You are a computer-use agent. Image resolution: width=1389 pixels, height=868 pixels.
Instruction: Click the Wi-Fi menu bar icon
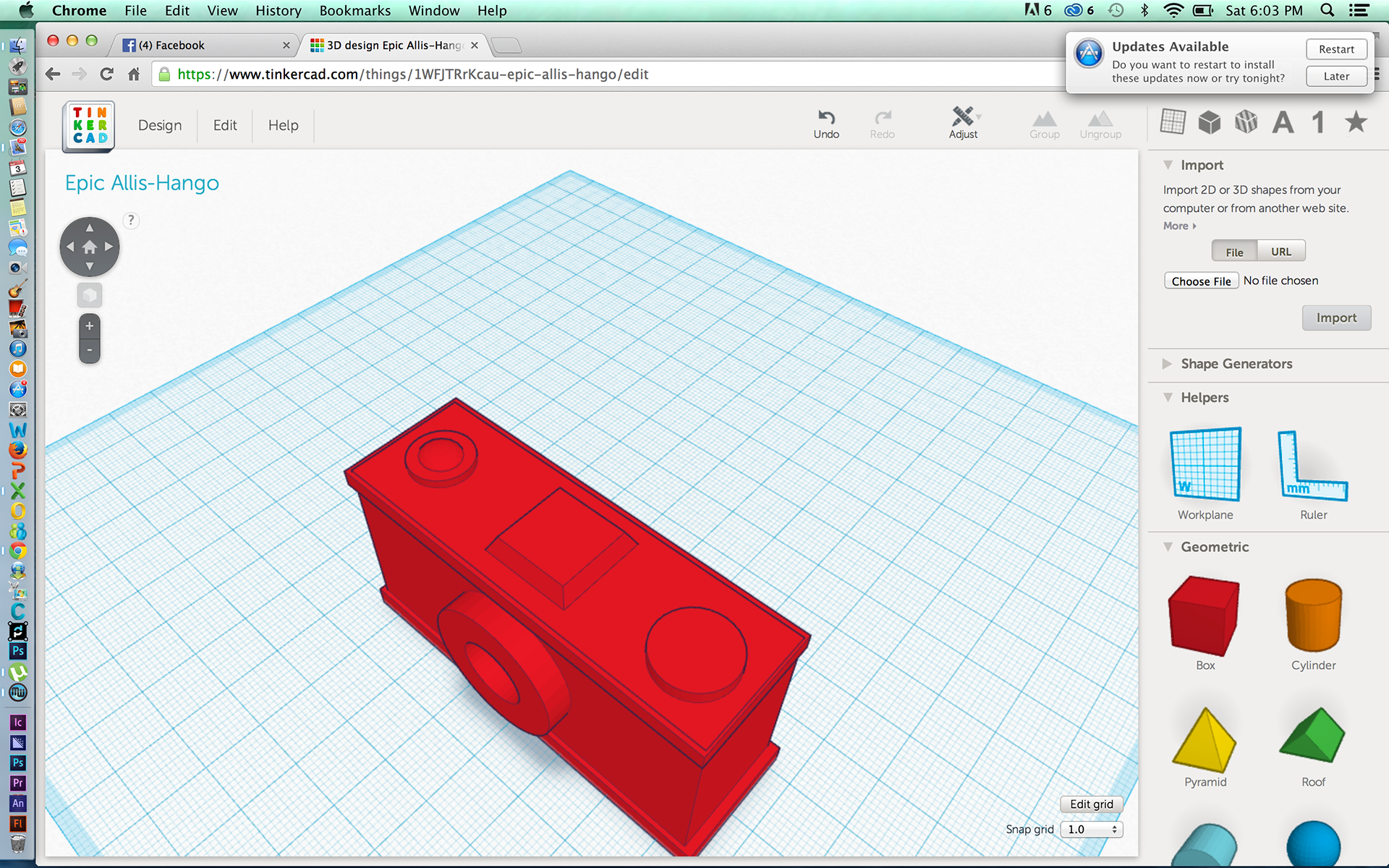(1173, 10)
